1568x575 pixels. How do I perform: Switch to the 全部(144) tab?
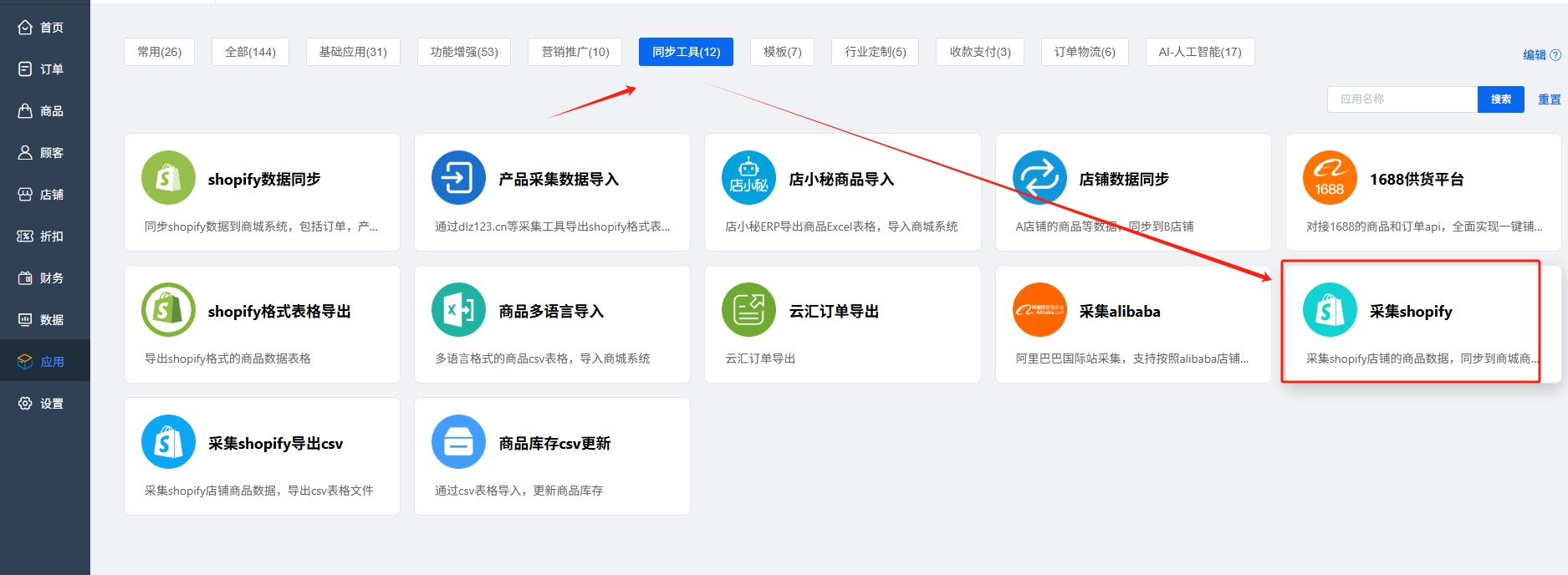(x=250, y=52)
